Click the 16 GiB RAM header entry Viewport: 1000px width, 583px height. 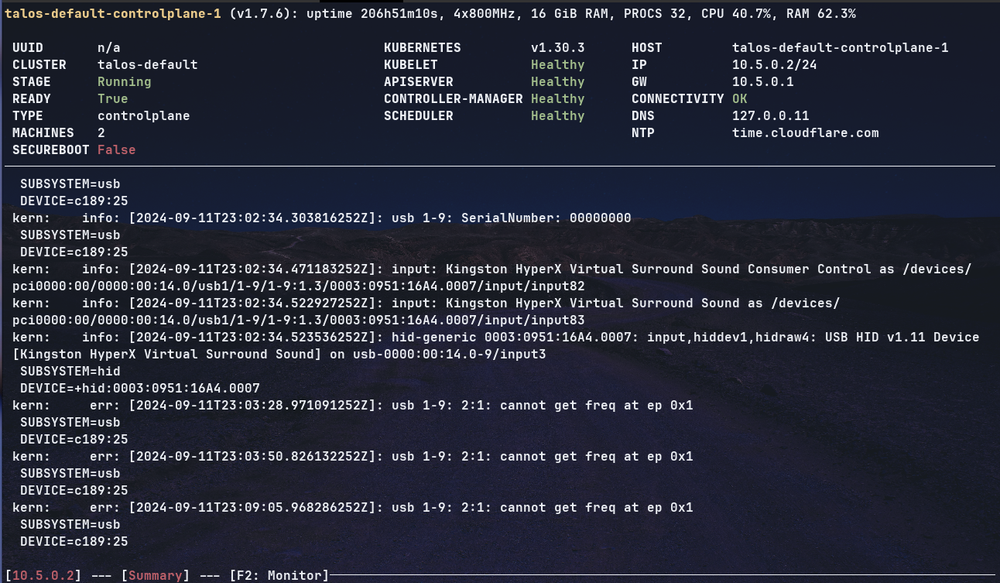[x=570, y=13]
